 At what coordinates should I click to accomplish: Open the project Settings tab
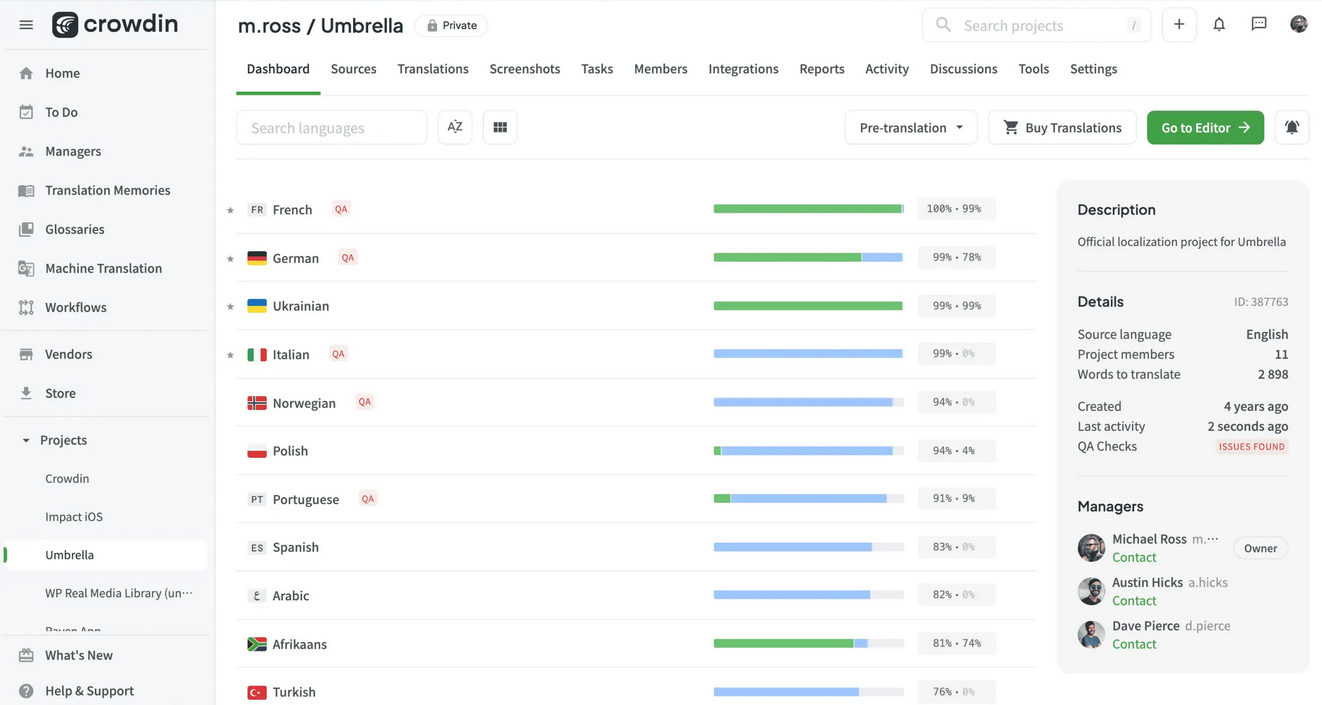click(x=1094, y=69)
